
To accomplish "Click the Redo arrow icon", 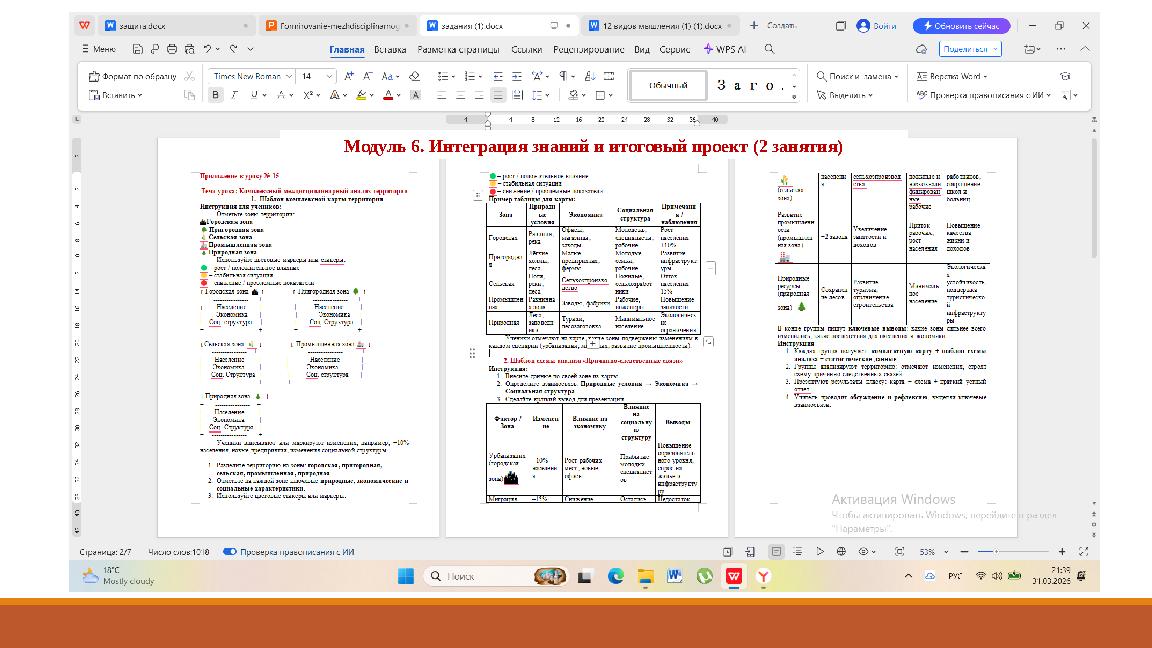I will pyautogui.click(x=234, y=49).
